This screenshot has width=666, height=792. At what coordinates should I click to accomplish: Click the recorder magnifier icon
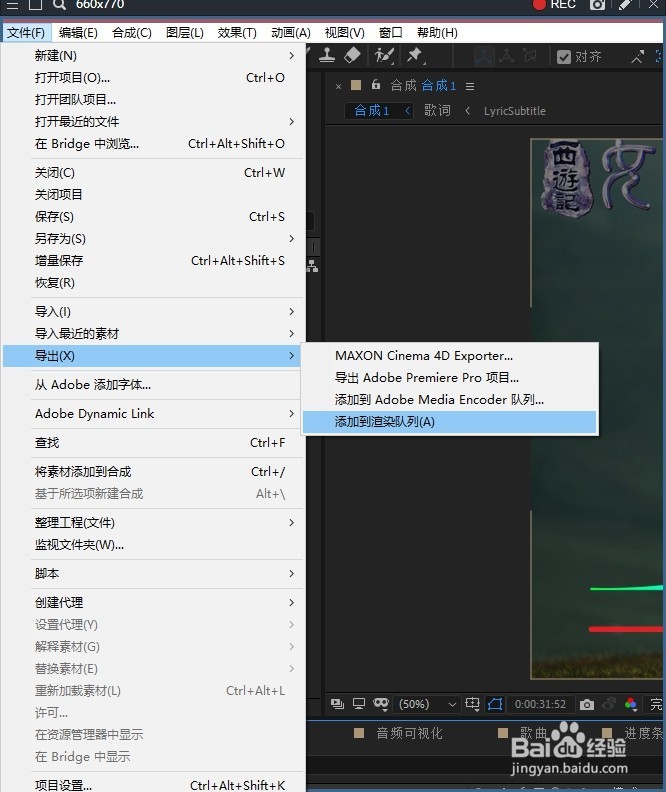point(59,5)
